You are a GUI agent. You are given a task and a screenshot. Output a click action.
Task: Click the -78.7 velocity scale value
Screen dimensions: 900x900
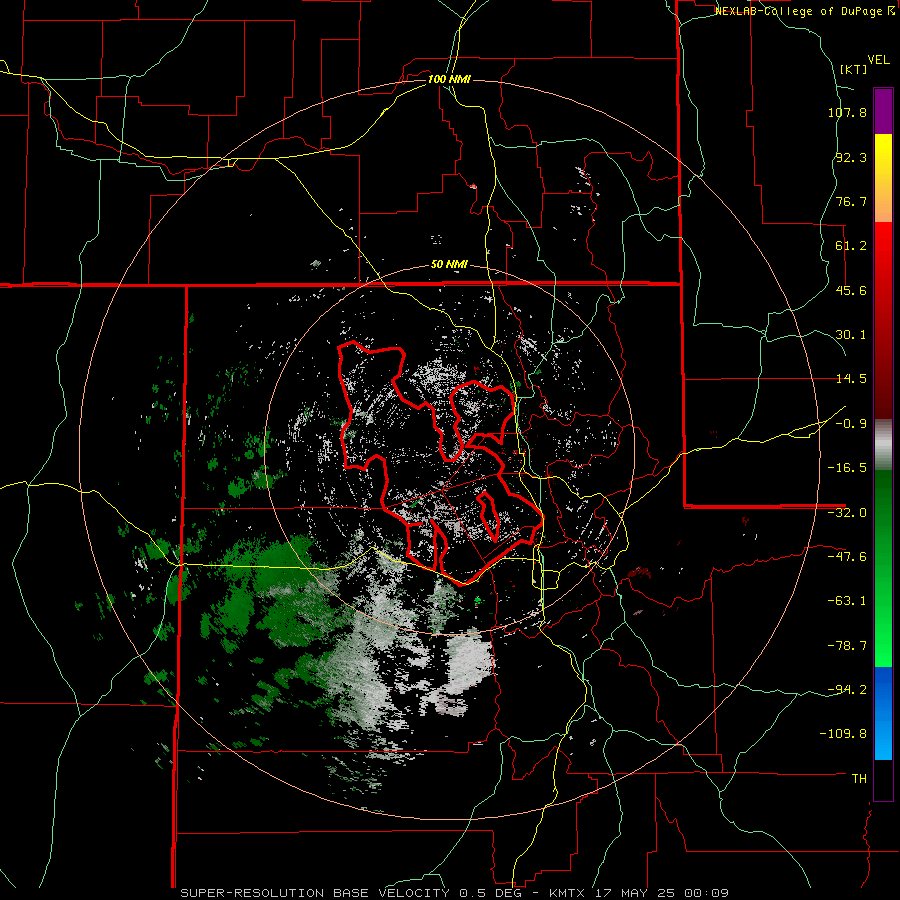coord(847,646)
